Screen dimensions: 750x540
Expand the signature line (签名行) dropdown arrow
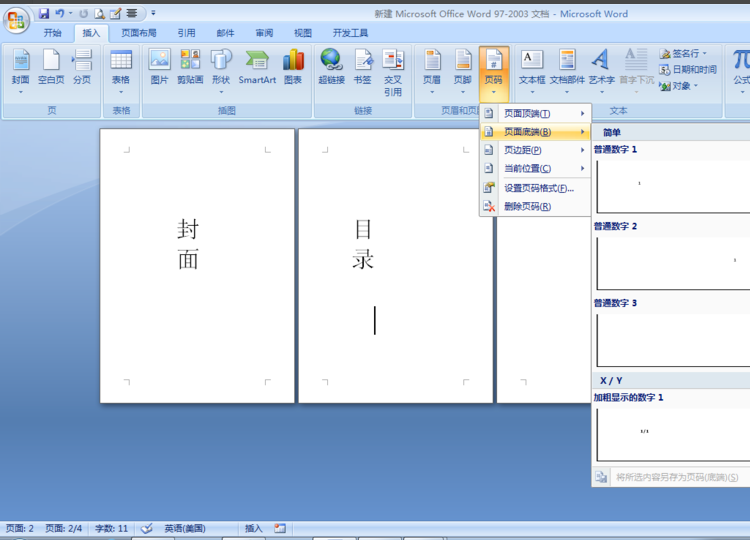click(x=705, y=53)
